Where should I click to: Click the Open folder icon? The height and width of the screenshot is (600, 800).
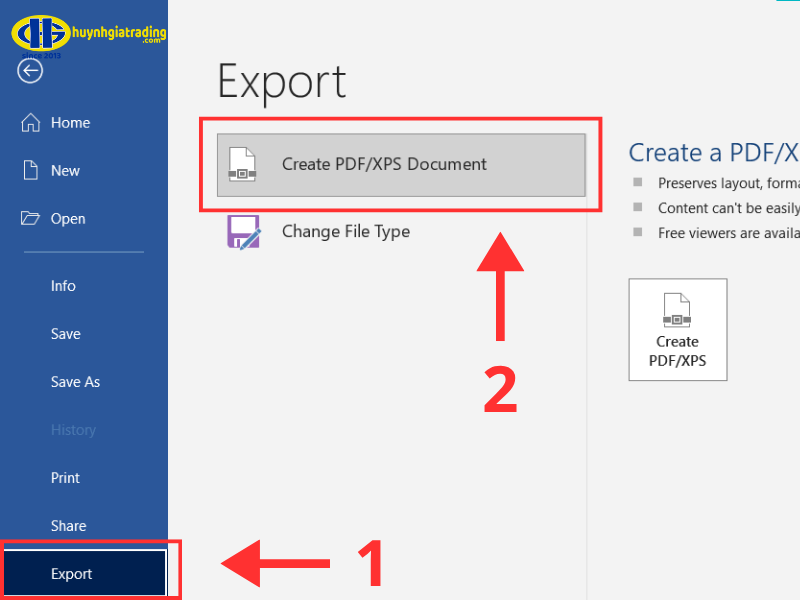pyautogui.click(x=31, y=219)
